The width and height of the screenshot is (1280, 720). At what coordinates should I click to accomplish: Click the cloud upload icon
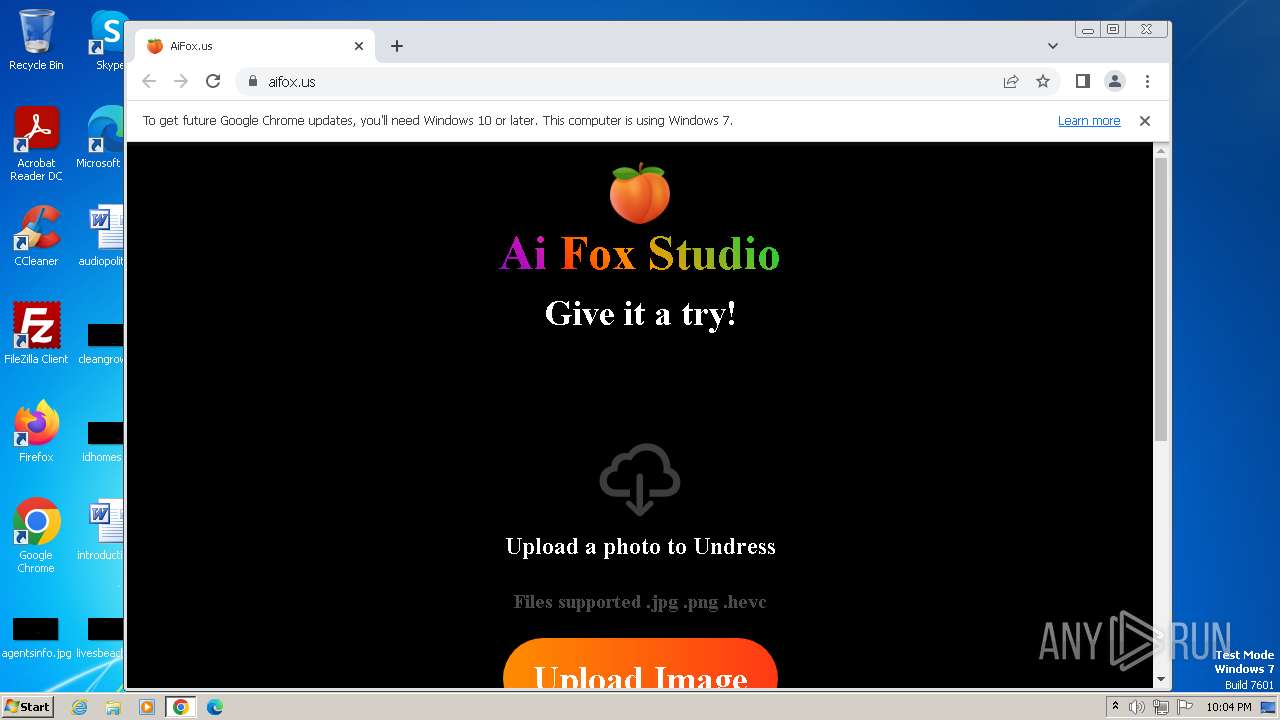click(640, 479)
